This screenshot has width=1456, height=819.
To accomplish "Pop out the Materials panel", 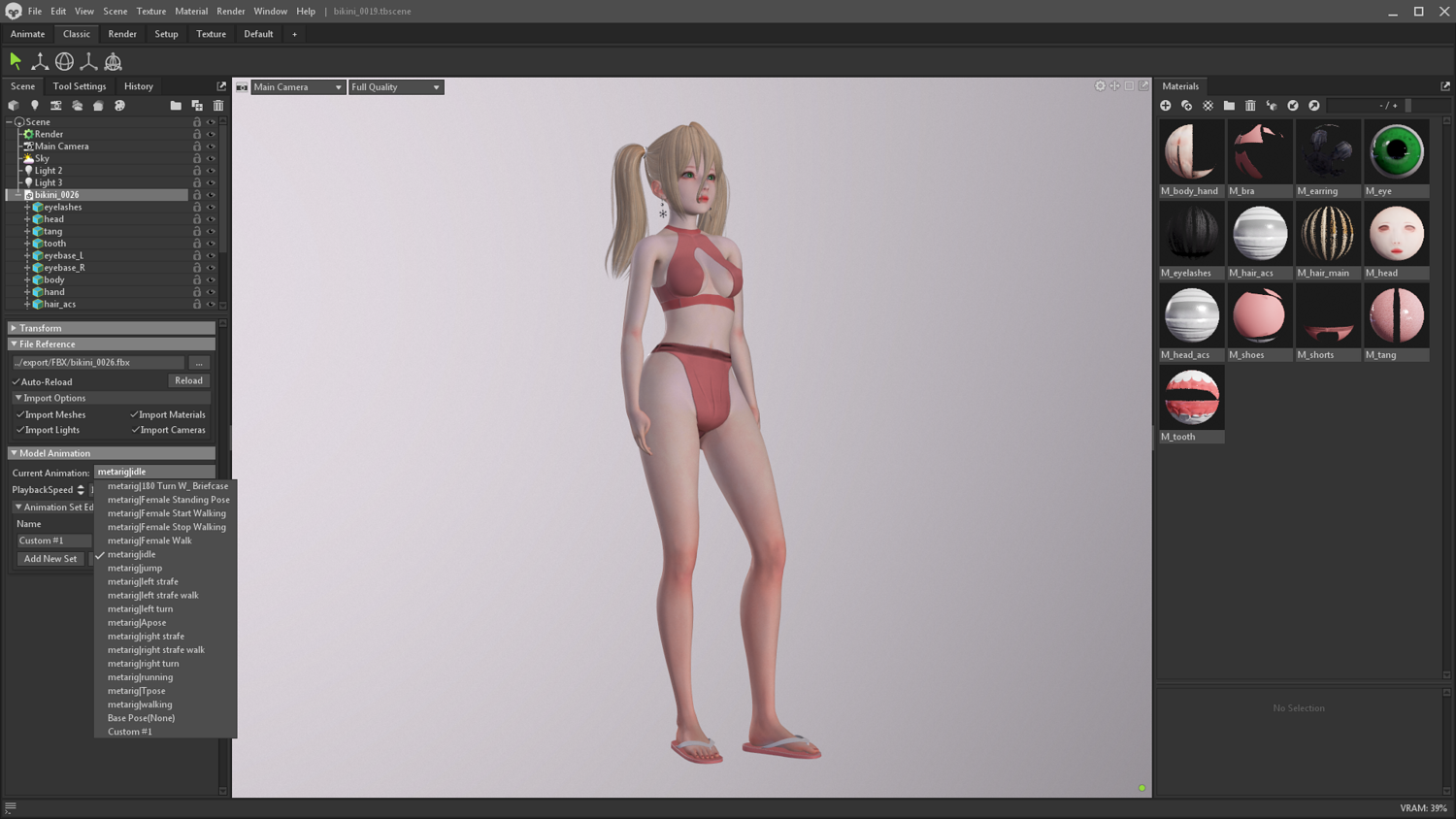I will coord(1445,86).
